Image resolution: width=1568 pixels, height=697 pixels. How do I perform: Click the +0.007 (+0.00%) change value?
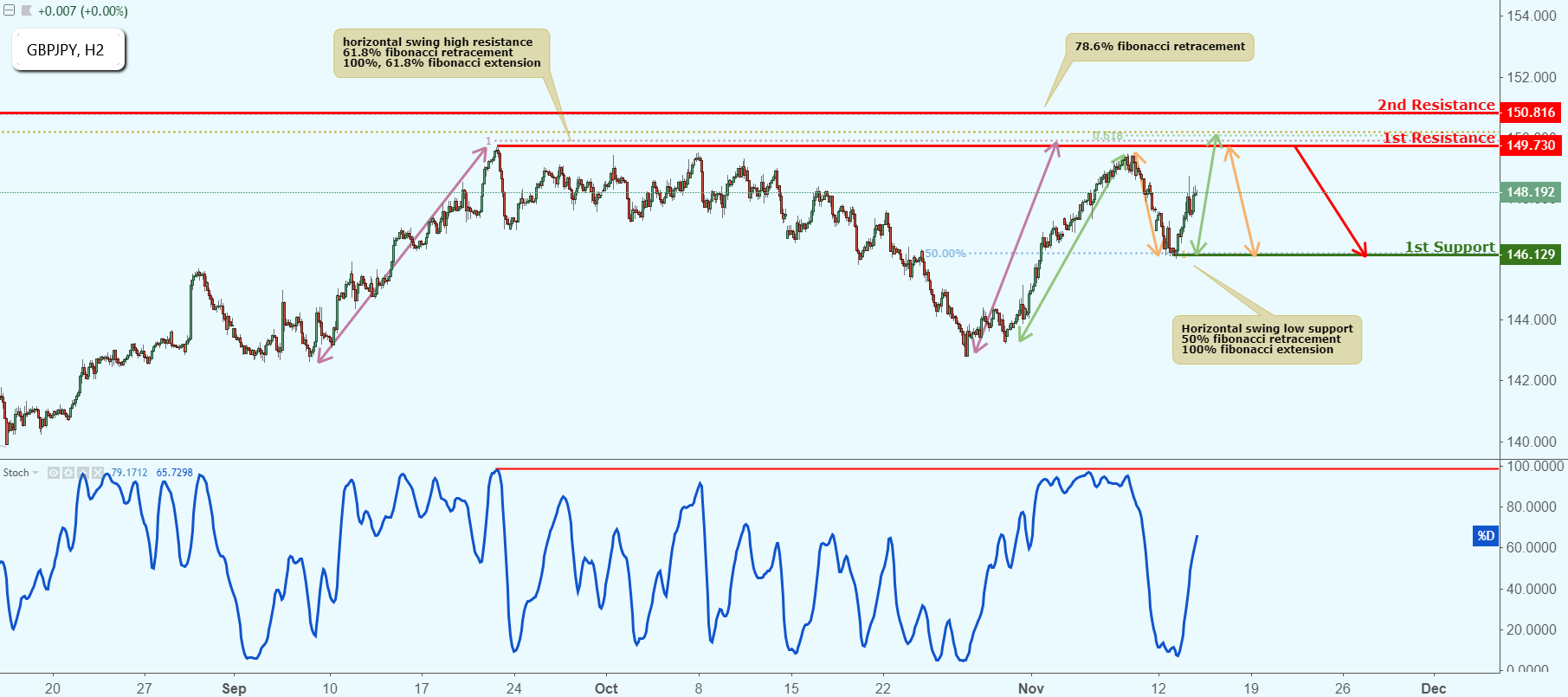point(83,11)
